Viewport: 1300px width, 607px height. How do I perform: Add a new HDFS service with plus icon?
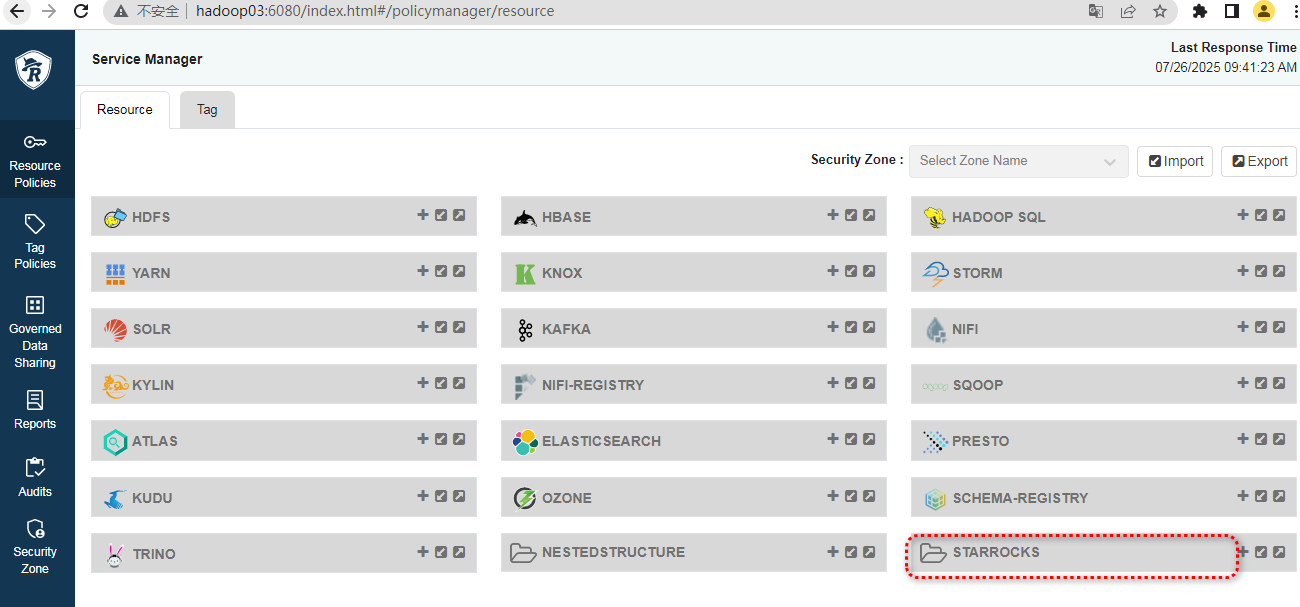423,215
